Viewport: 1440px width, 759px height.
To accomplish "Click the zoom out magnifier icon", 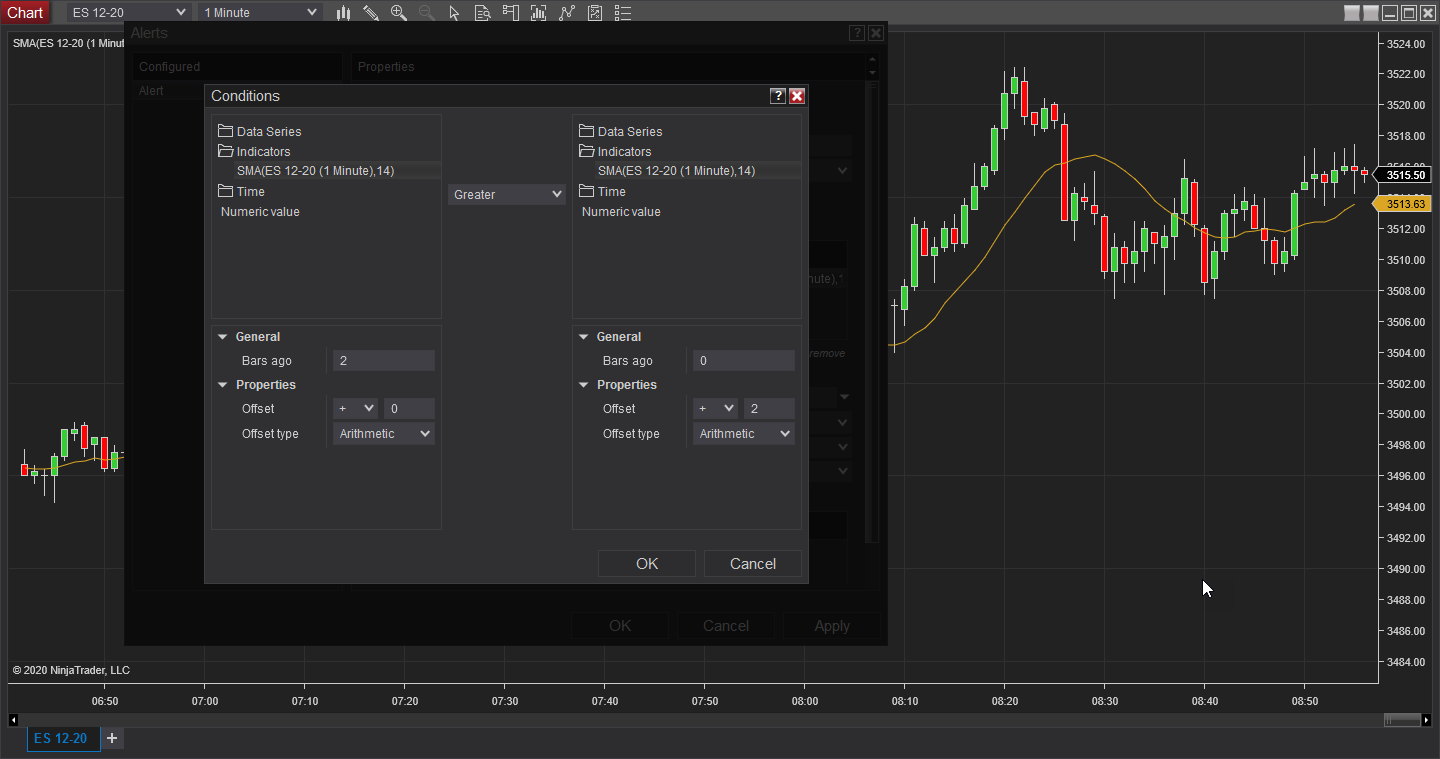I will tap(427, 13).
